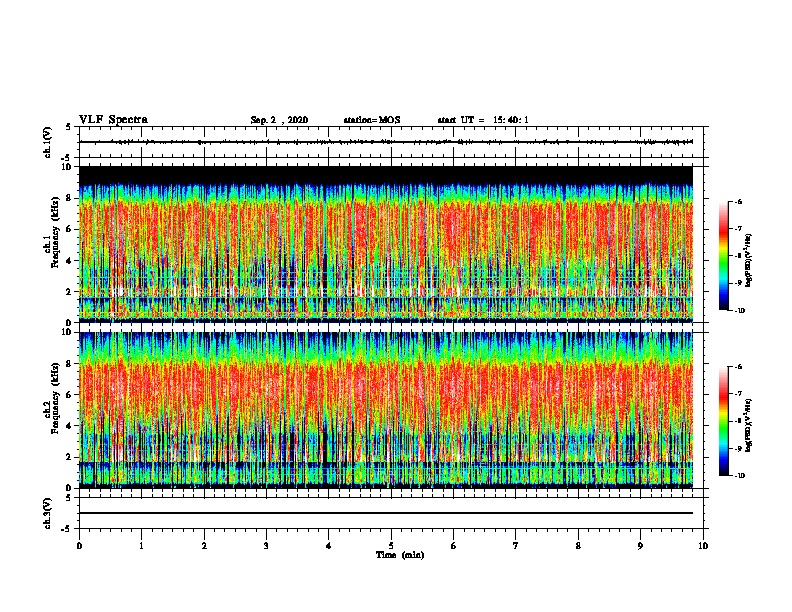Click the '4' kHz tick of ch.2 spectrogram
This screenshot has width=792, height=612.
[x=69, y=426]
